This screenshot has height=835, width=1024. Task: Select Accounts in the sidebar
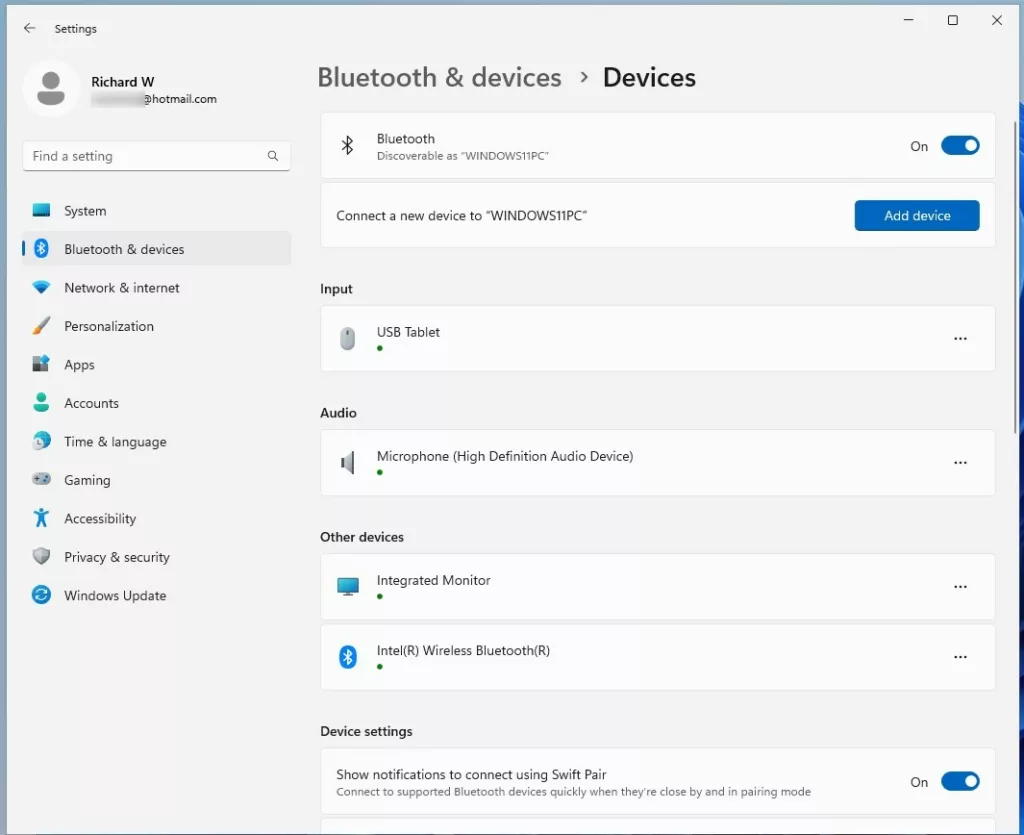[157, 403]
